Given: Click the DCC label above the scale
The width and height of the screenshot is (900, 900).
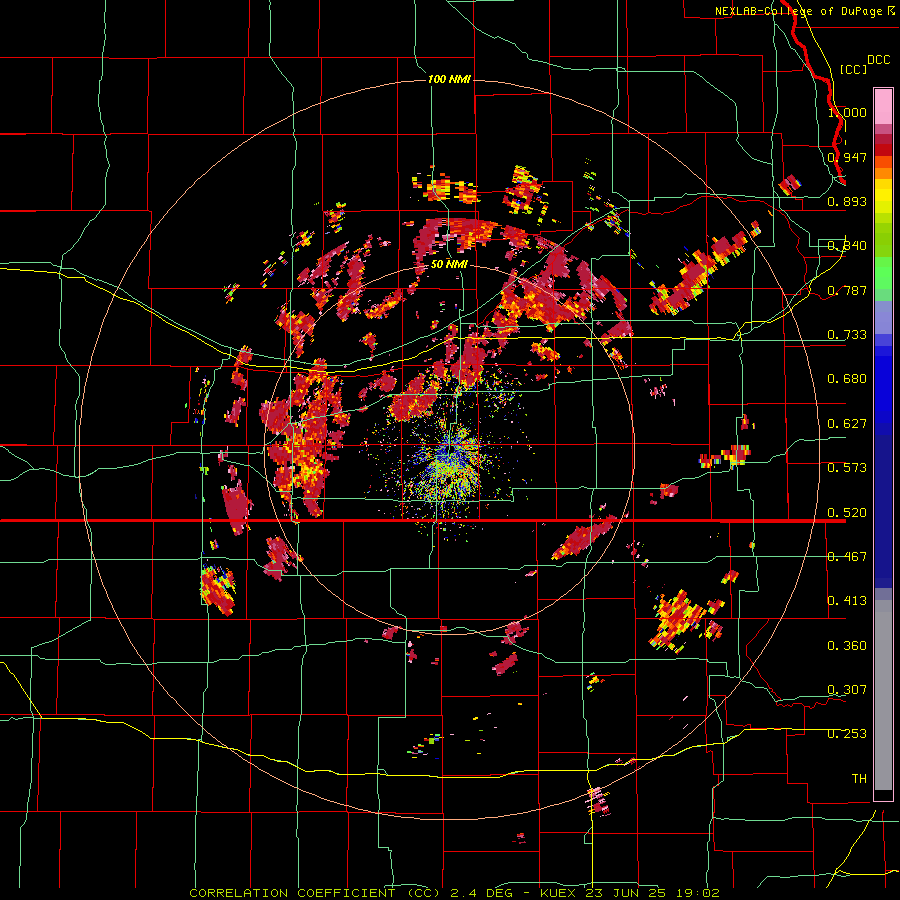Looking at the screenshot, I should pos(879,60).
